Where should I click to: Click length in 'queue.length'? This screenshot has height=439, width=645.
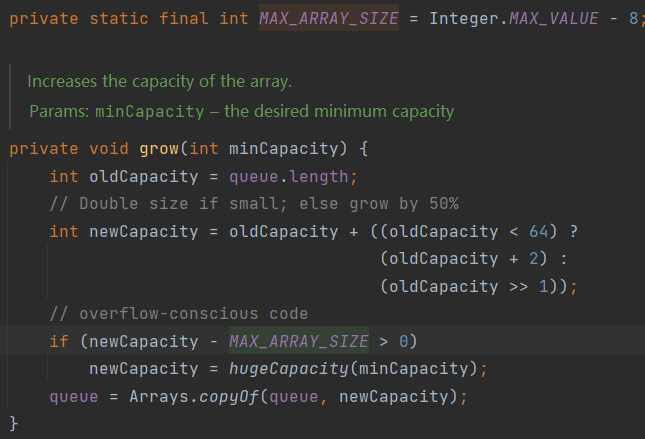pyautogui.click(x=319, y=177)
